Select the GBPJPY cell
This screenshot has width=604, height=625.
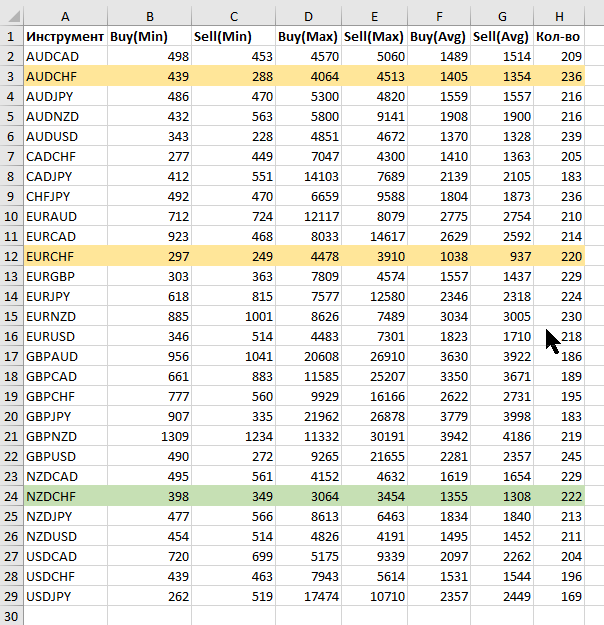pyautogui.click(x=65, y=416)
